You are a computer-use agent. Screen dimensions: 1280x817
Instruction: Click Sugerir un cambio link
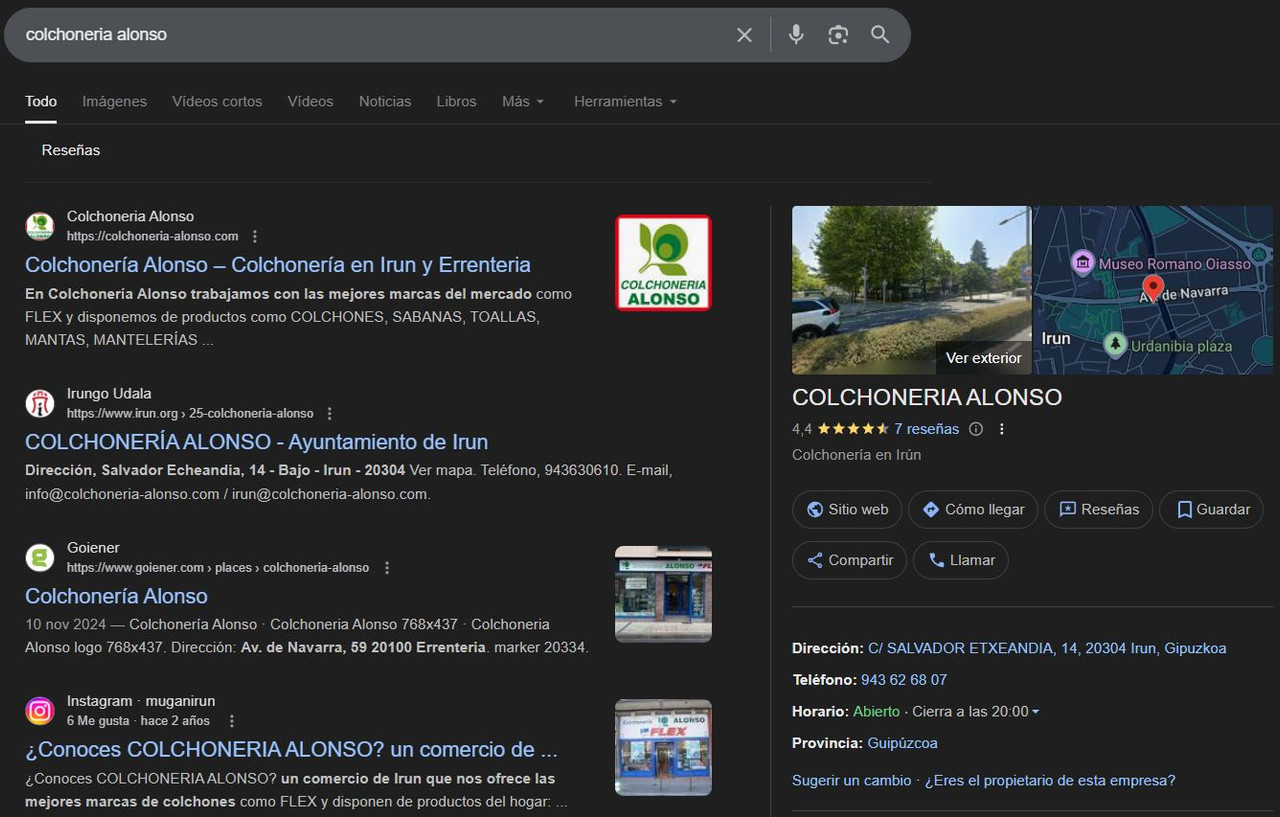coord(852,780)
